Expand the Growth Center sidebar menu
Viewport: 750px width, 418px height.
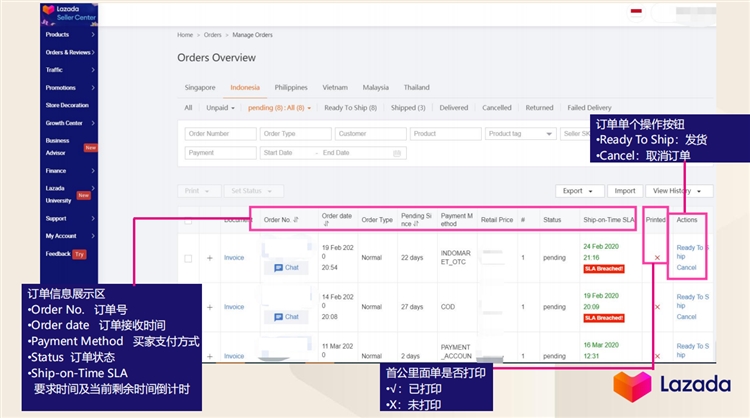pyautogui.click(x=70, y=123)
